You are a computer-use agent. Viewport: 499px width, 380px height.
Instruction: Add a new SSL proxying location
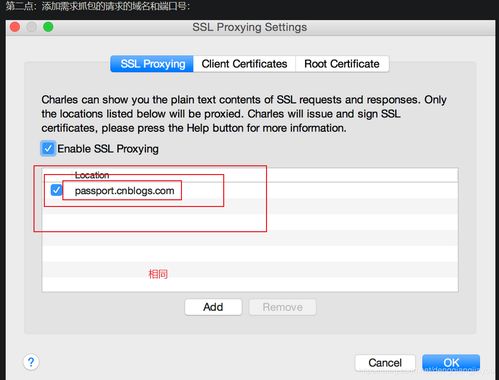pyautogui.click(x=213, y=307)
